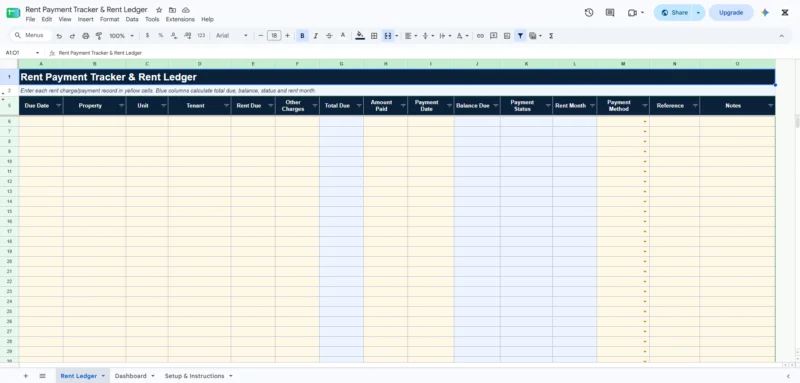
Task: Print the spreadsheet using the printer icon
Action: coord(86,36)
